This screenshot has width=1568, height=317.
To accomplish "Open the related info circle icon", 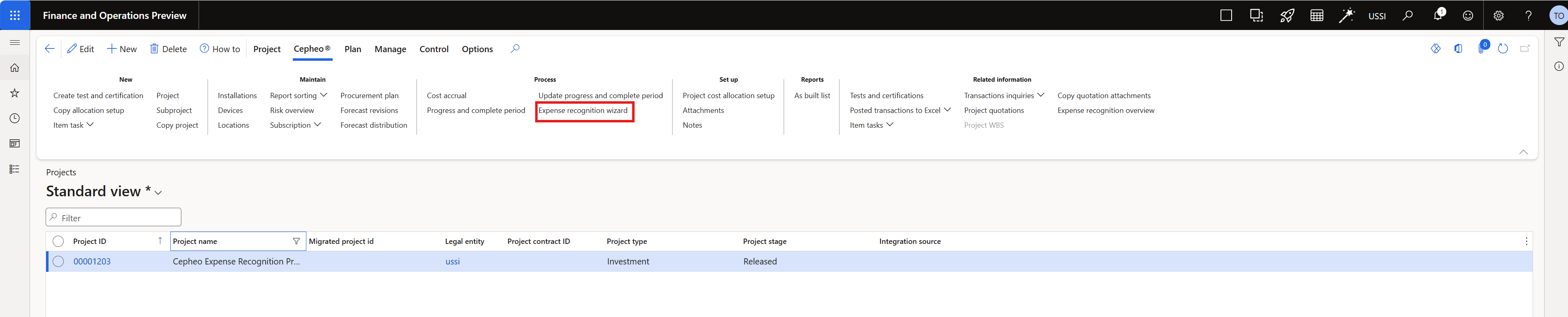I will [1559, 66].
